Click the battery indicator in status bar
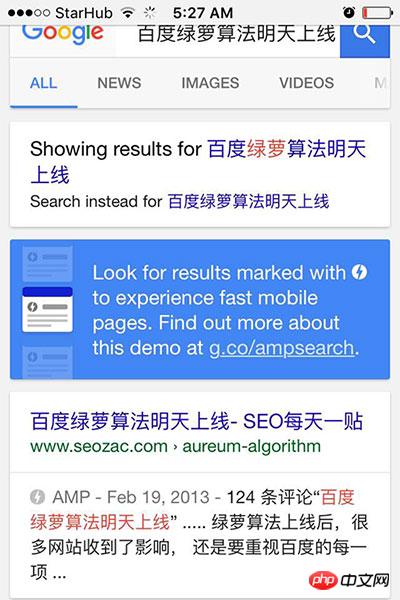The width and height of the screenshot is (400, 600). point(377,13)
